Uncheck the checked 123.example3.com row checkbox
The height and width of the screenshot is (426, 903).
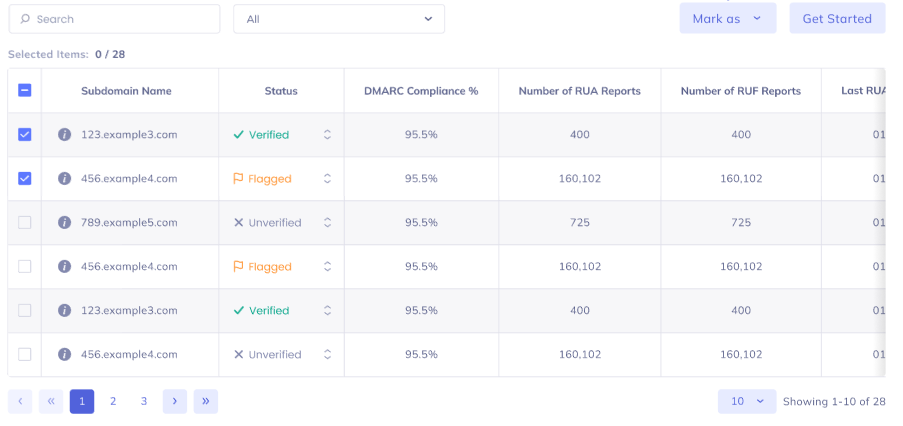(25, 134)
